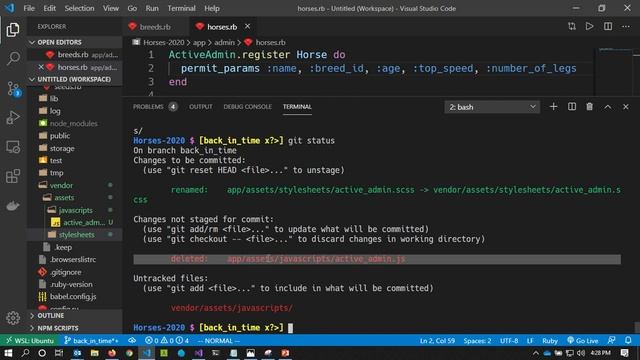Open the Extensions view
This screenshot has width=640, height=360.
pos(13,176)
